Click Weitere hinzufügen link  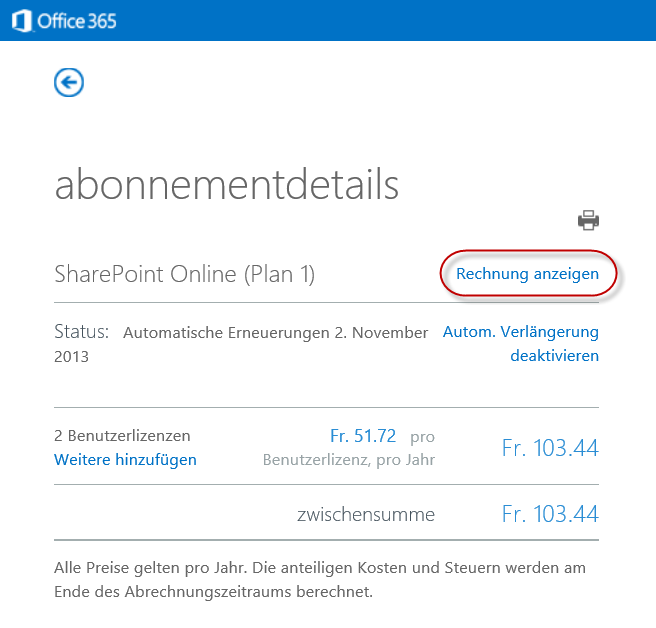(125, 459)
